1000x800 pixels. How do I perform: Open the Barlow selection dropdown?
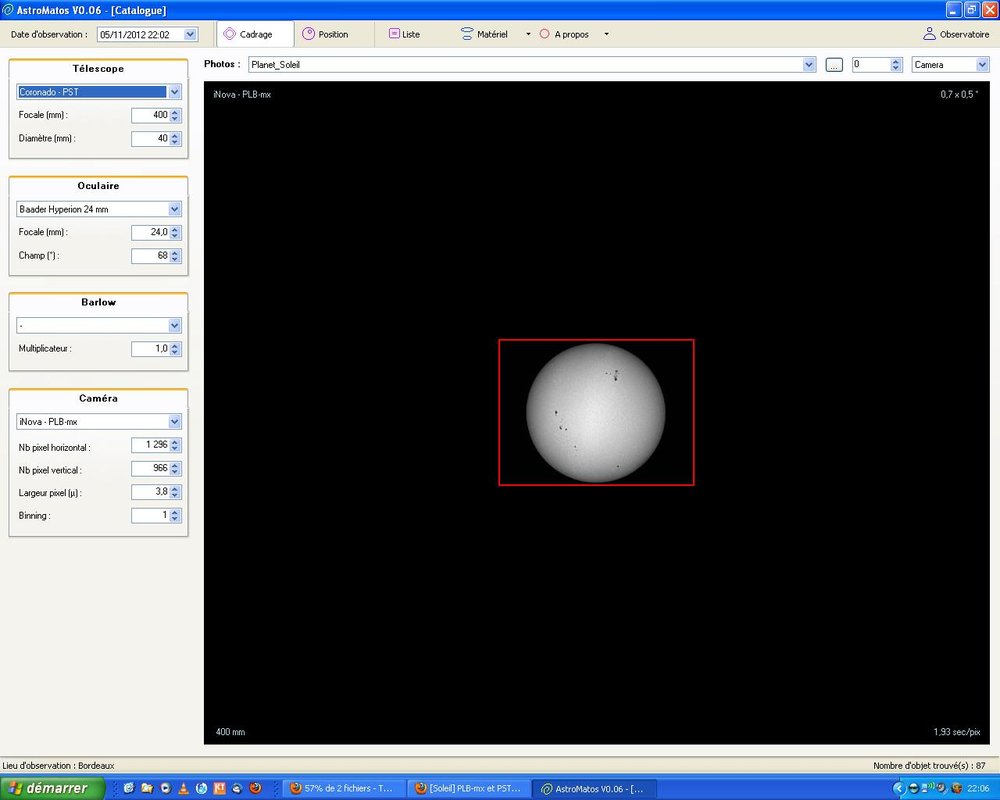175,326
